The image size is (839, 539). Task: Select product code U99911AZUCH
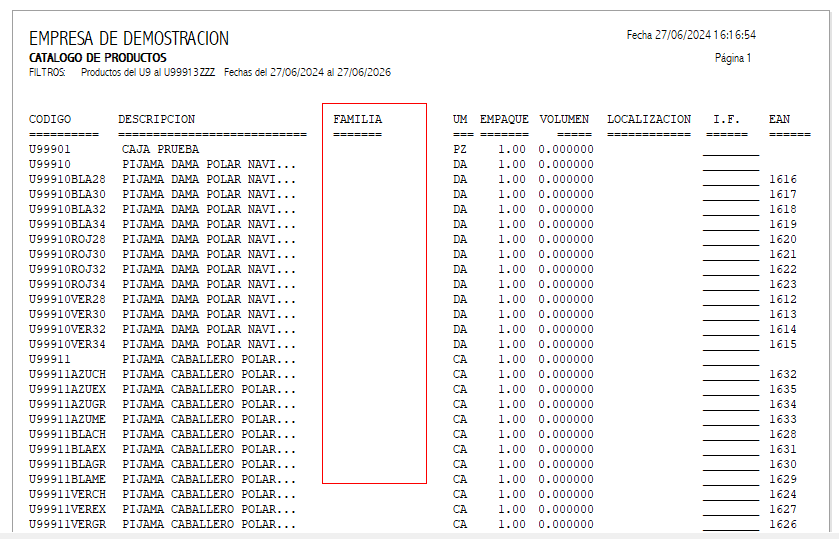[67, 374]
